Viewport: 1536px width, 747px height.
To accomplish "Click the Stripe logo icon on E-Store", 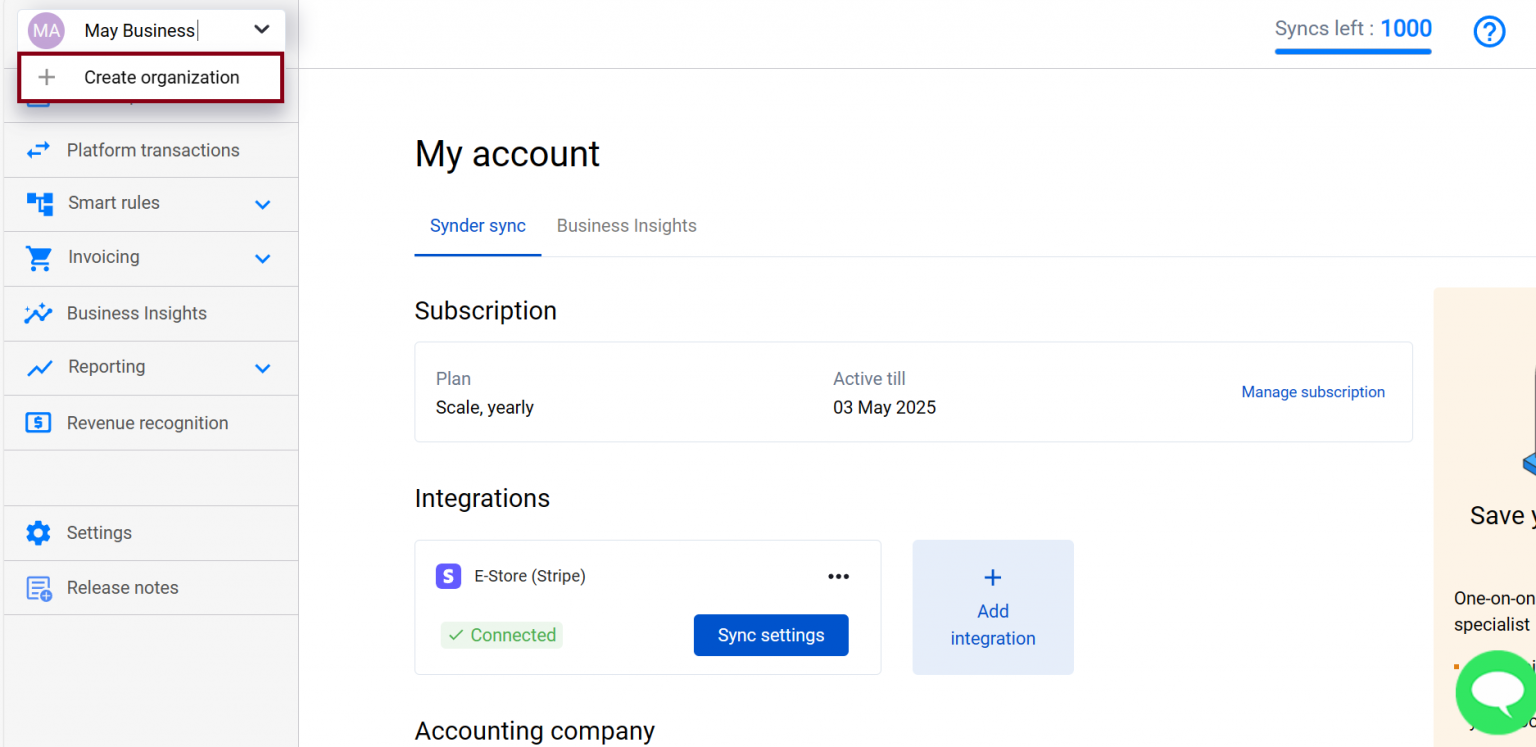I will (448, 576).
